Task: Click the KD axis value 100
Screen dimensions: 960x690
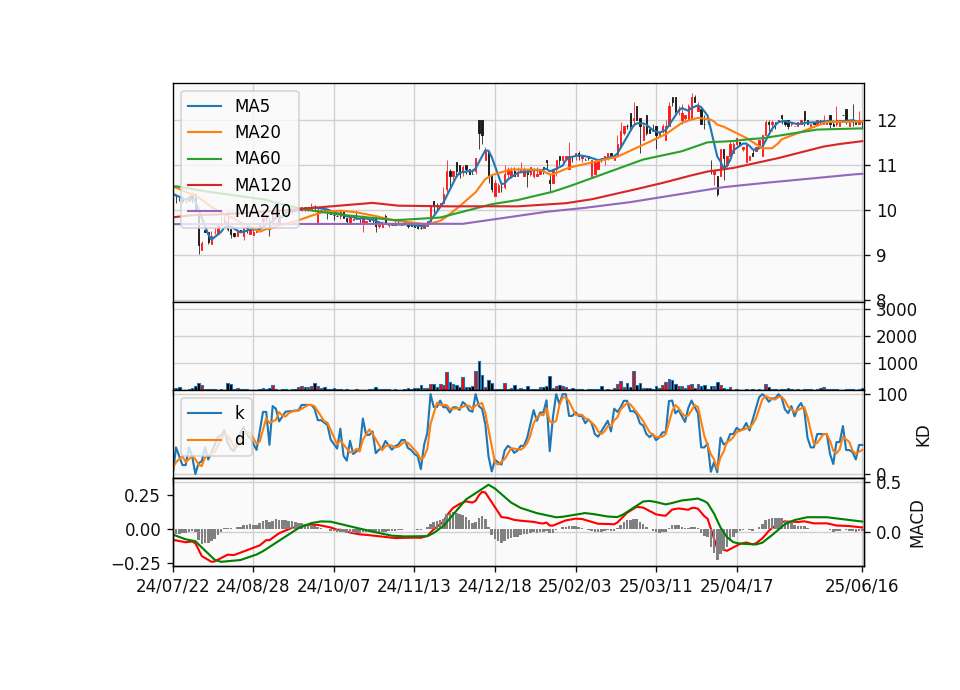Action: pos(892,395)
